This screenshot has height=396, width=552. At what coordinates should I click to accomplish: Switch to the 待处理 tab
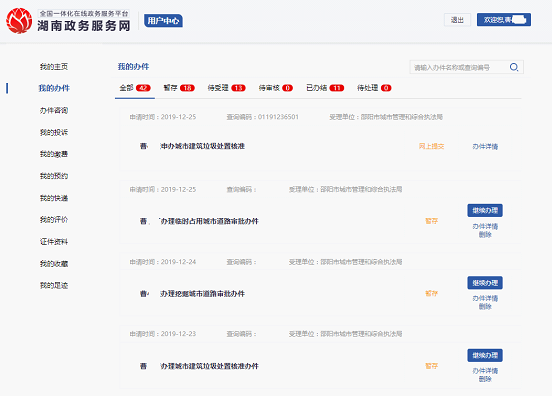coord(374,88)
